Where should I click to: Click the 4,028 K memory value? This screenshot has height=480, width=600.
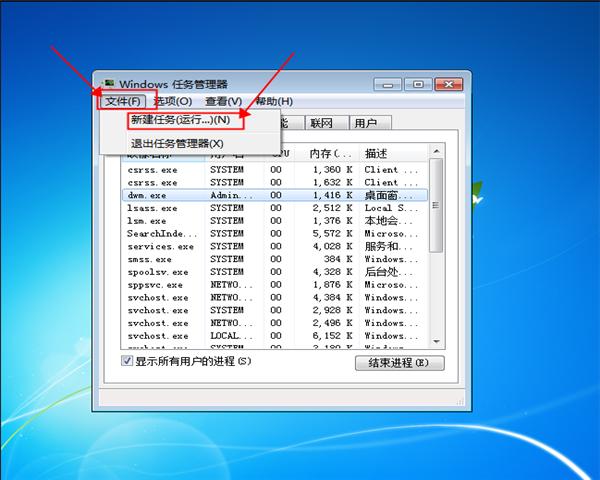332,246
